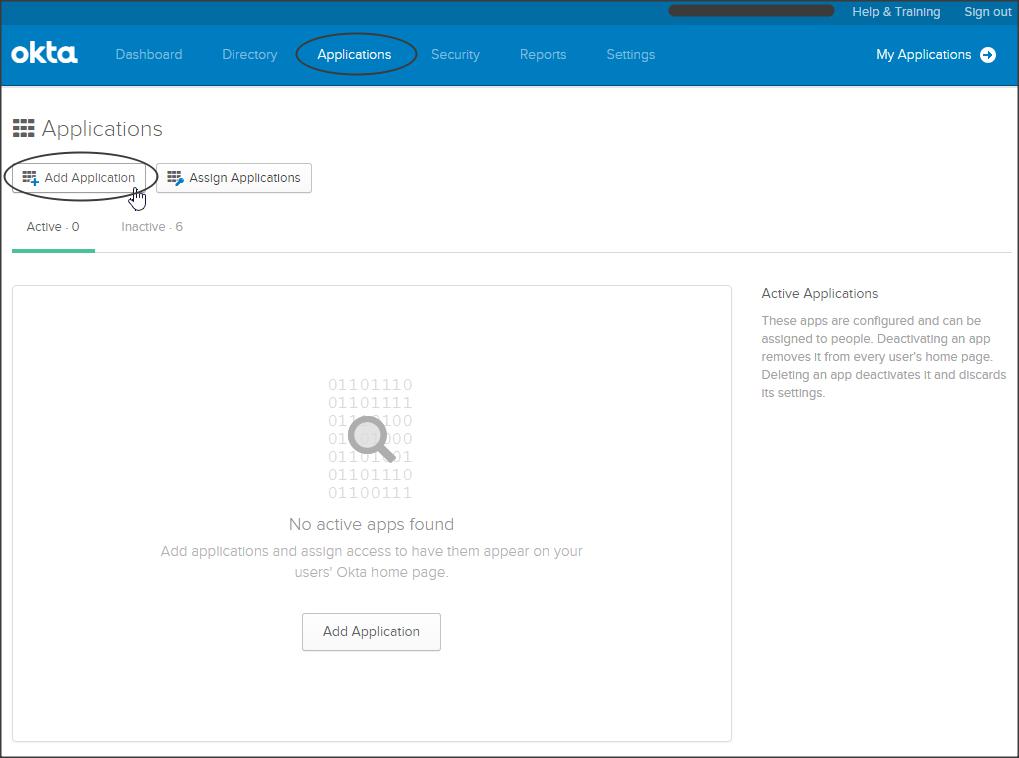Switch to the Active - 0 tab
1019x758 pixels.
53,227
